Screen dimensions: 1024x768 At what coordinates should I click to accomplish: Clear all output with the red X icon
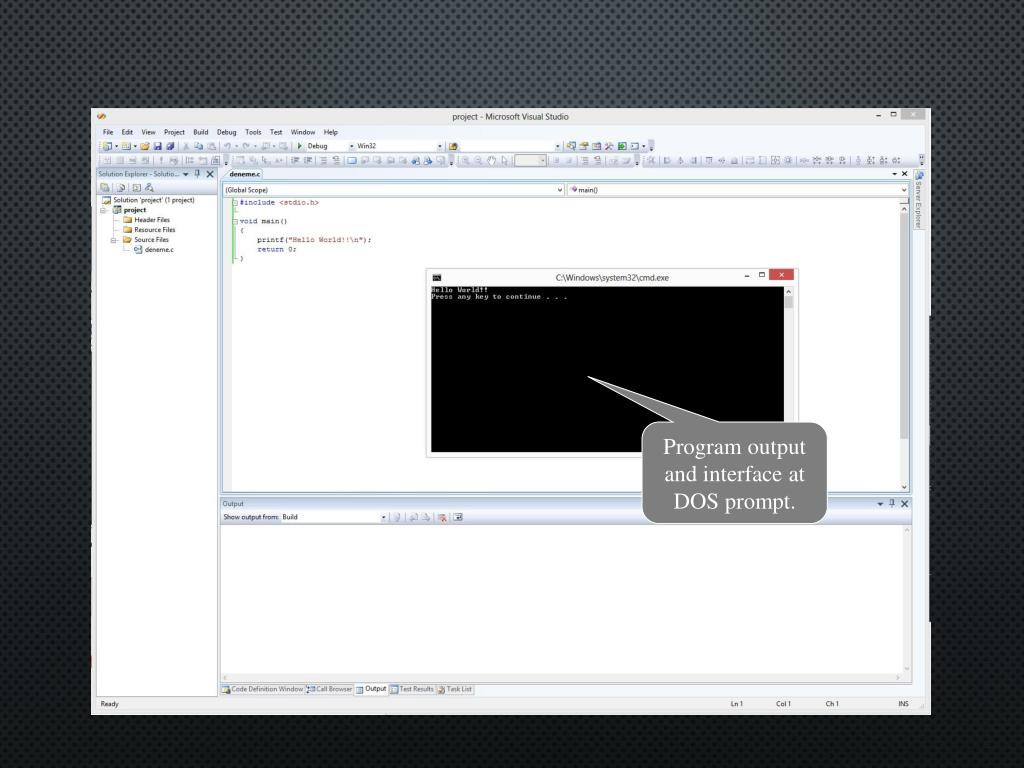pyautogui.click(x=442, y=517)
